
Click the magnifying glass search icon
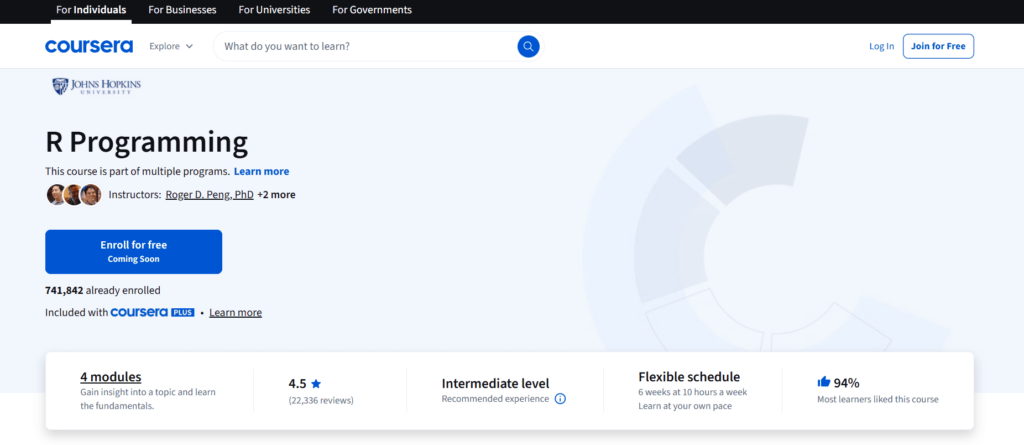(x=528, y=46)
